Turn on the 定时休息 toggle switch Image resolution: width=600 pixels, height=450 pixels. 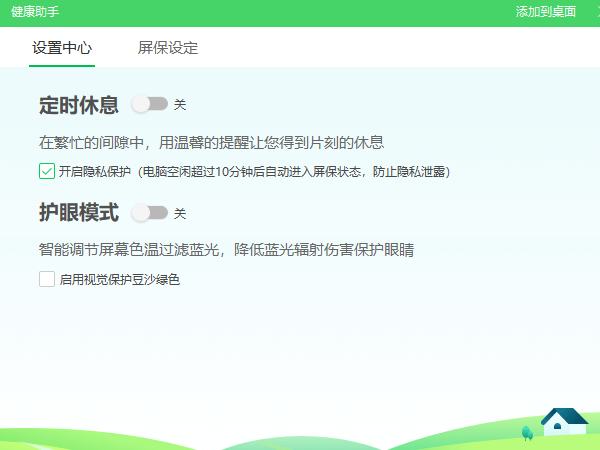pos(150,104)
